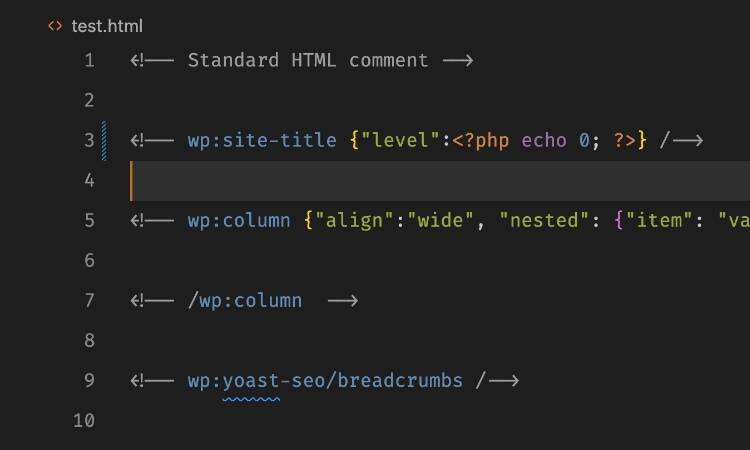Select test.html in the breadcrumb bar
This screenshot has height=450, width=750.
coord(107,26)
